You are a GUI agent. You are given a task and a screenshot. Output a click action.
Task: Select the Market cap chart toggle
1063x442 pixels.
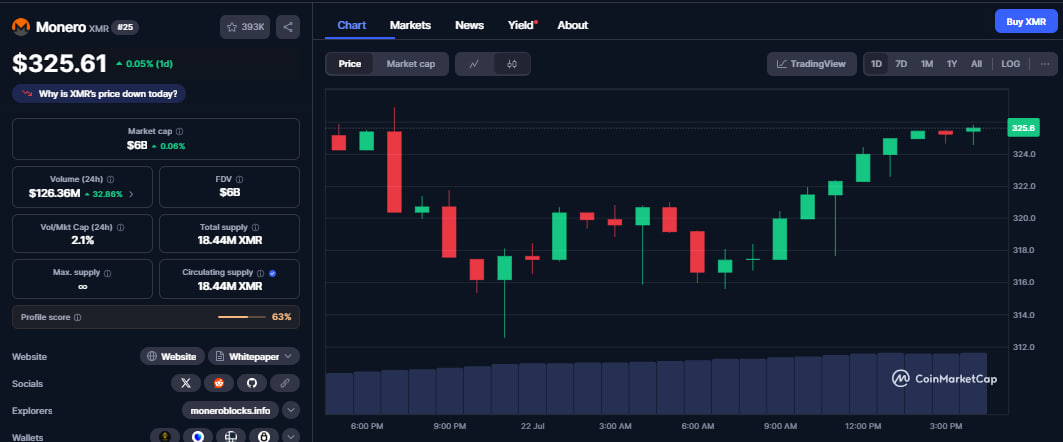tap(411, 64)
